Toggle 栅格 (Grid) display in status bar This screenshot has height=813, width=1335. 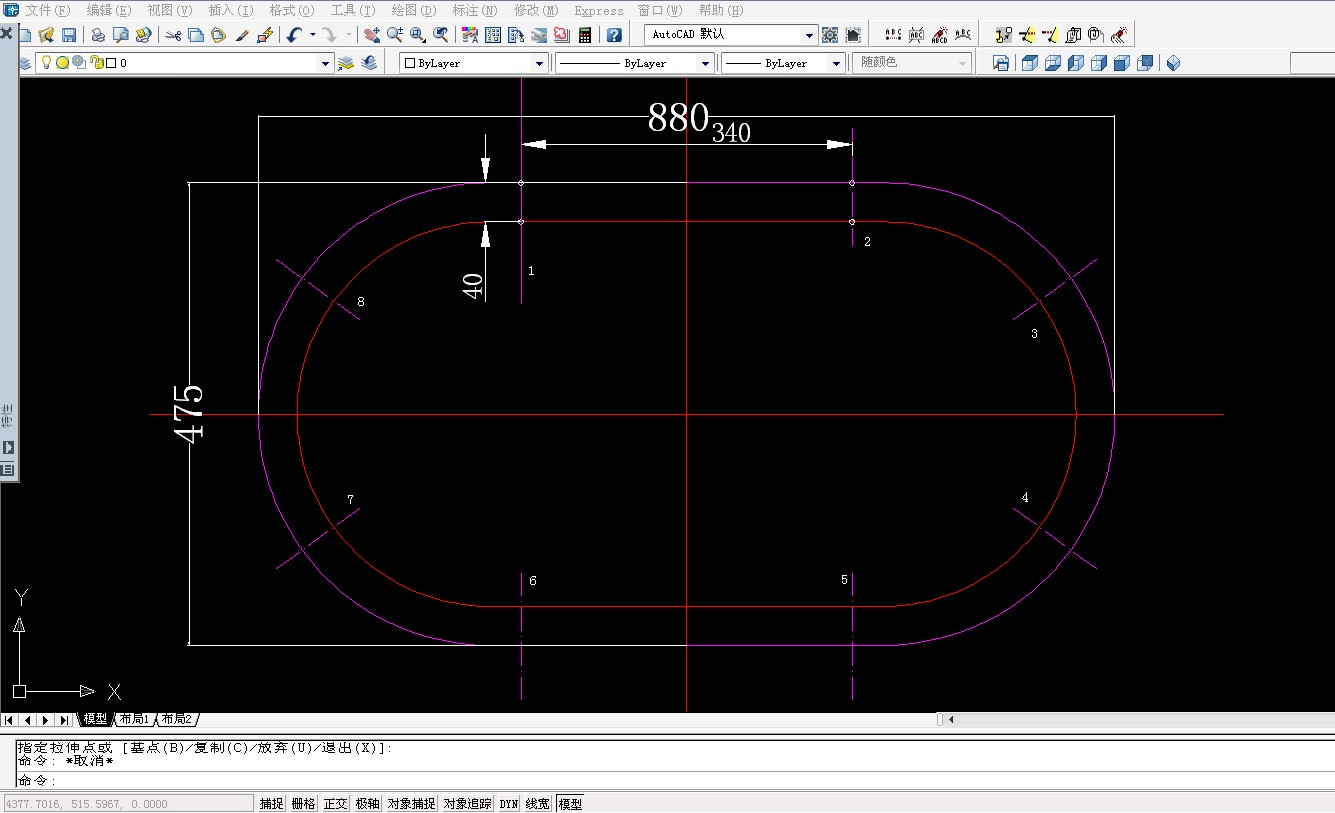(303, 803)
